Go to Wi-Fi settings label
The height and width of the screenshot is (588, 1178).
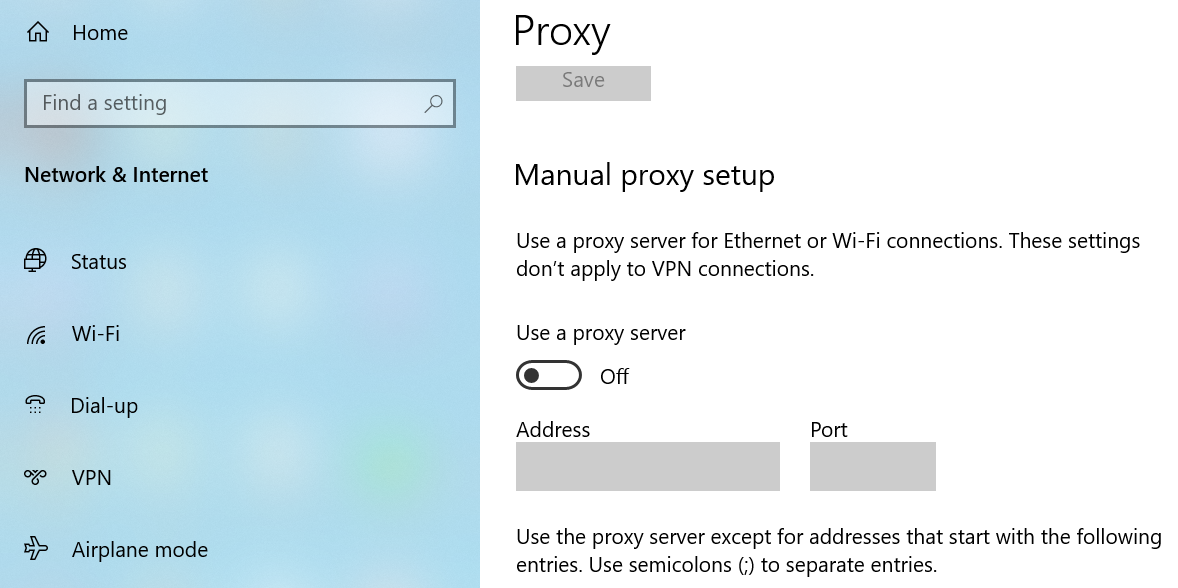[x=96, y=334]
